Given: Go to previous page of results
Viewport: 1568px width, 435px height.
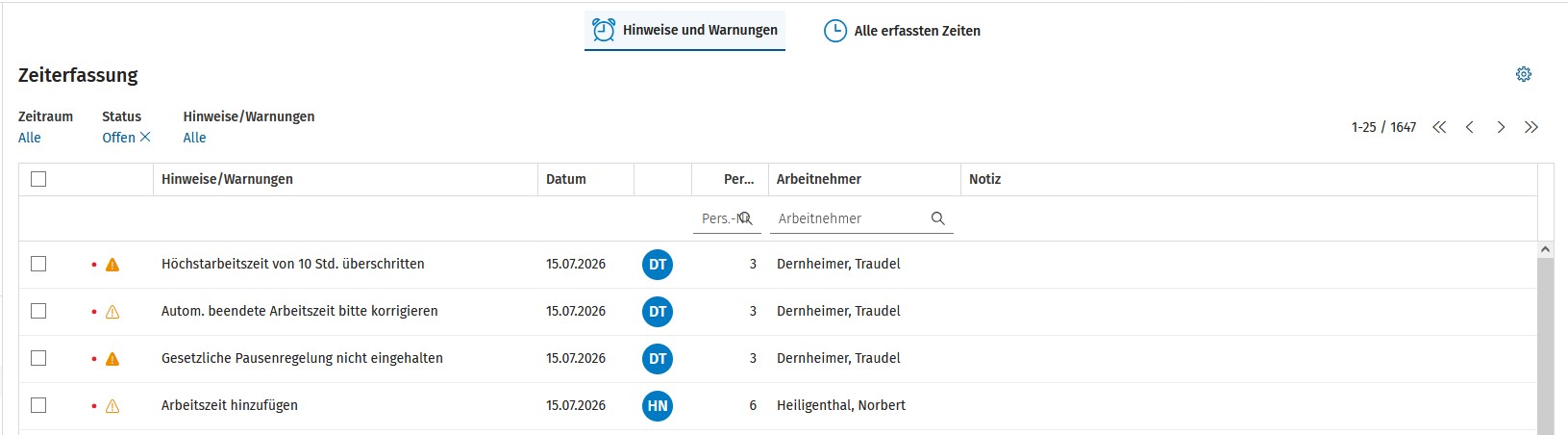Looking at the screenshot, I should click(x=1470, y=127).
